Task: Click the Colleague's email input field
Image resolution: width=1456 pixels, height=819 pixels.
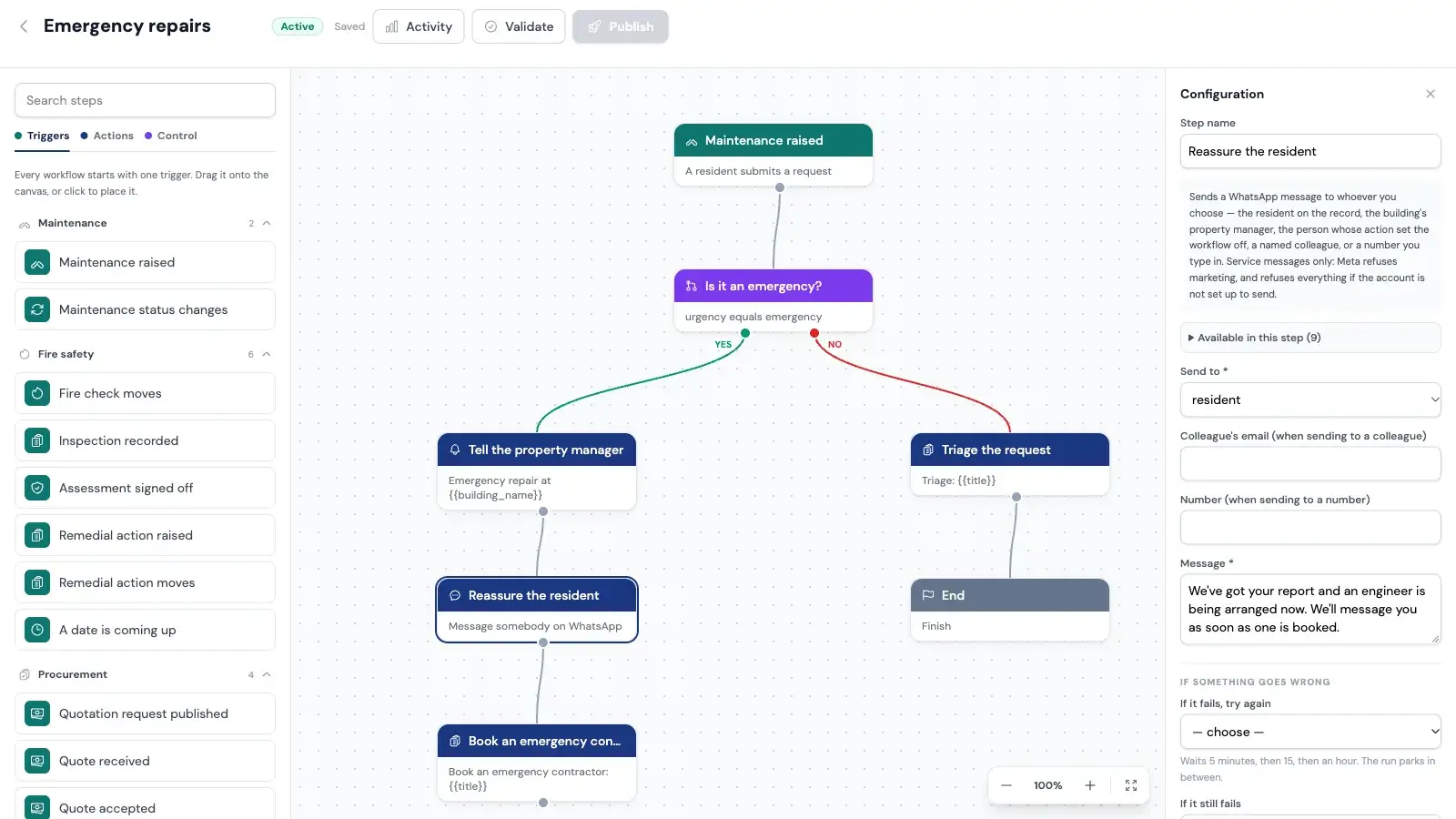Action: (x=1310, y=463)
